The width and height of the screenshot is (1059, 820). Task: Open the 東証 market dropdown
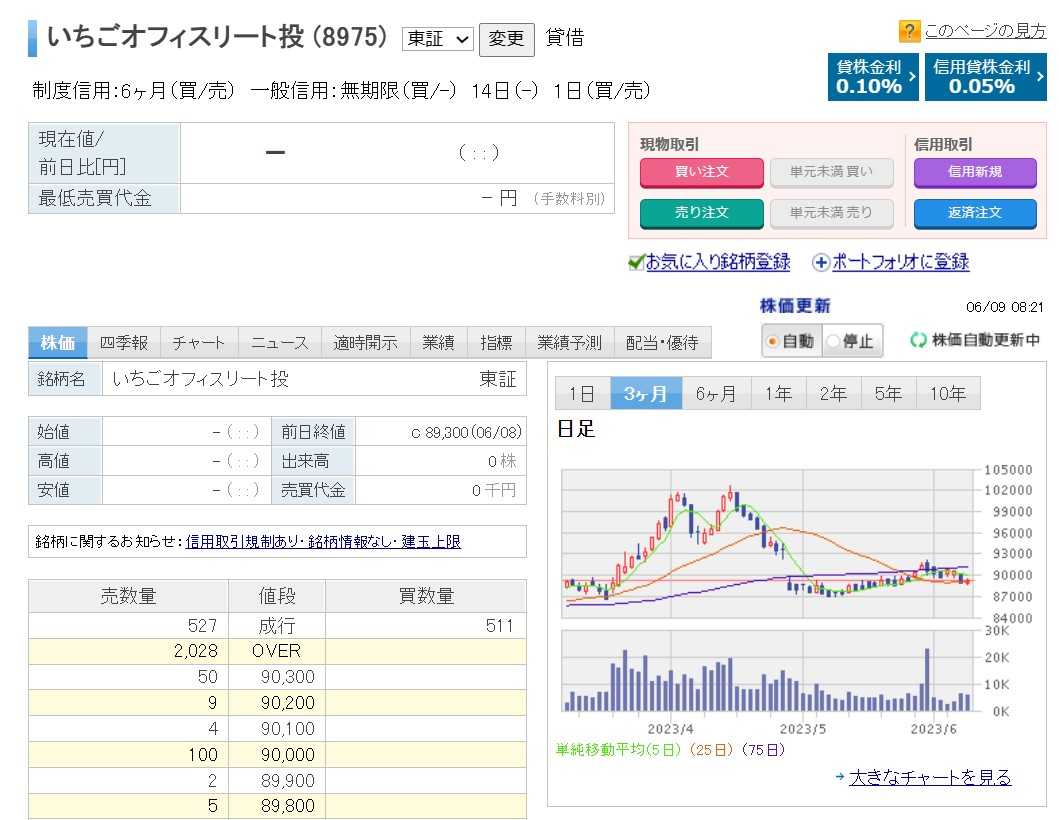(x=436, y=39)
